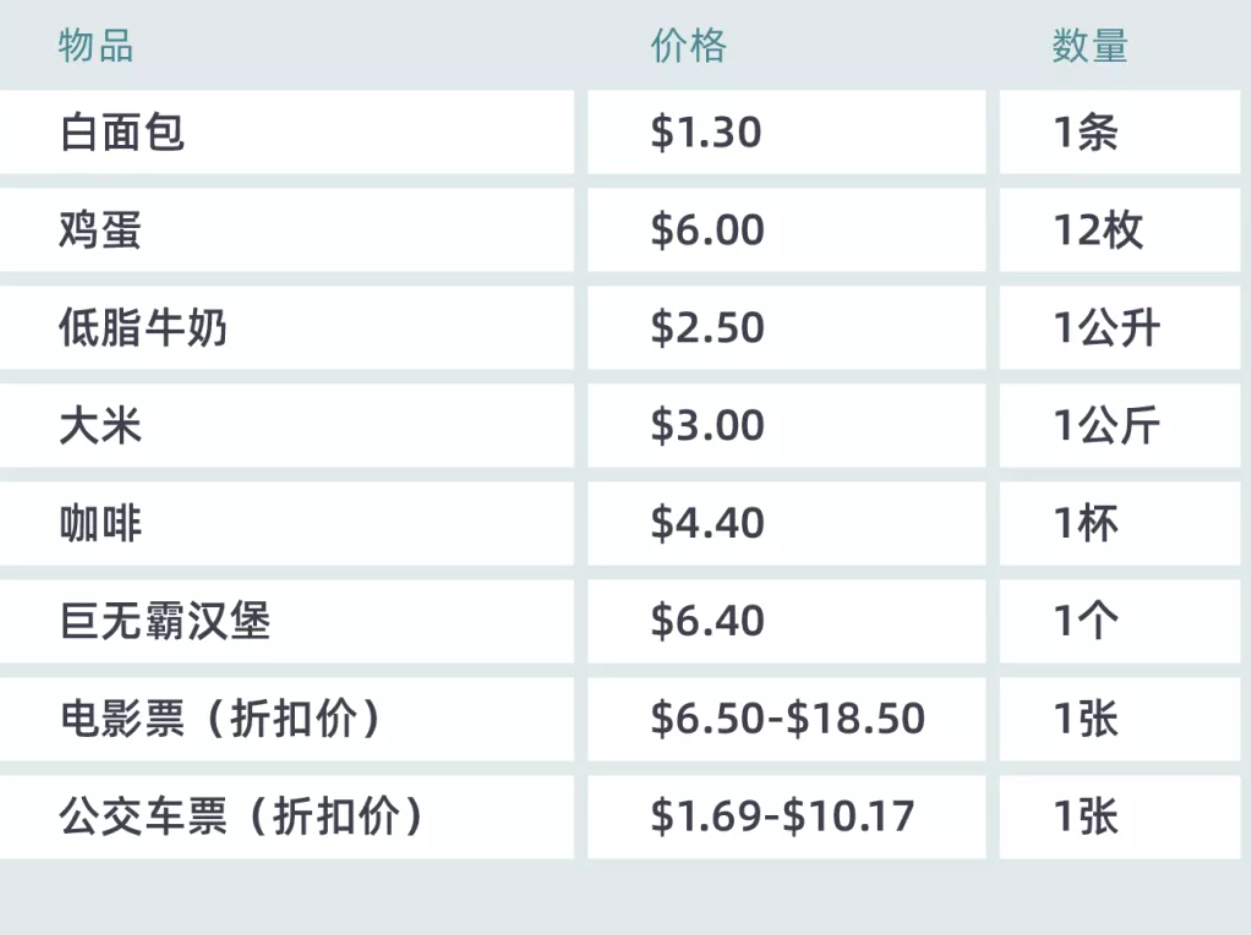Click the $4.40 price cell
Image resolution: width=1251 pixels, height=935 pixels.
click(707, 523)
